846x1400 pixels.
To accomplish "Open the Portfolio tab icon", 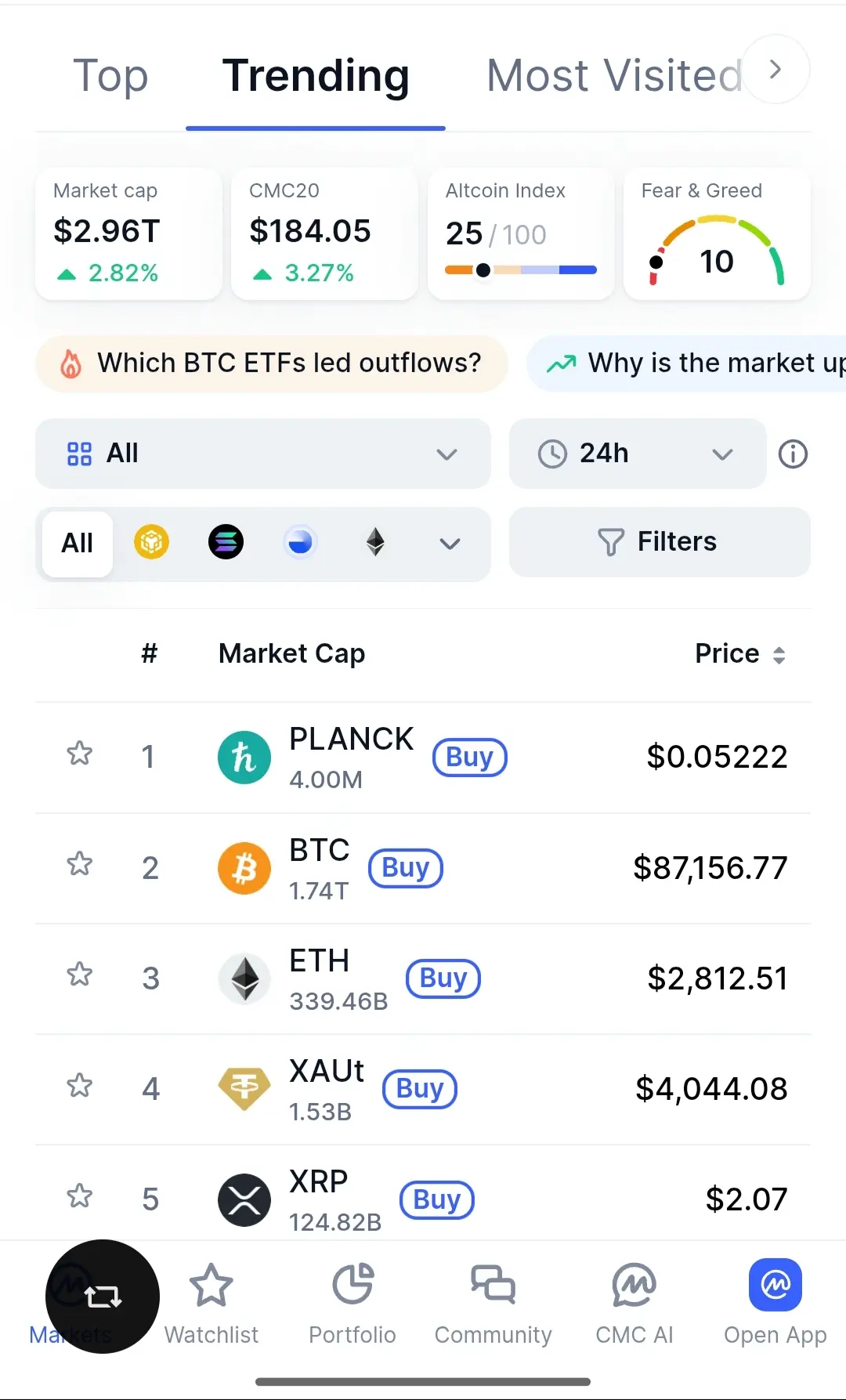I will point(352,1285).
